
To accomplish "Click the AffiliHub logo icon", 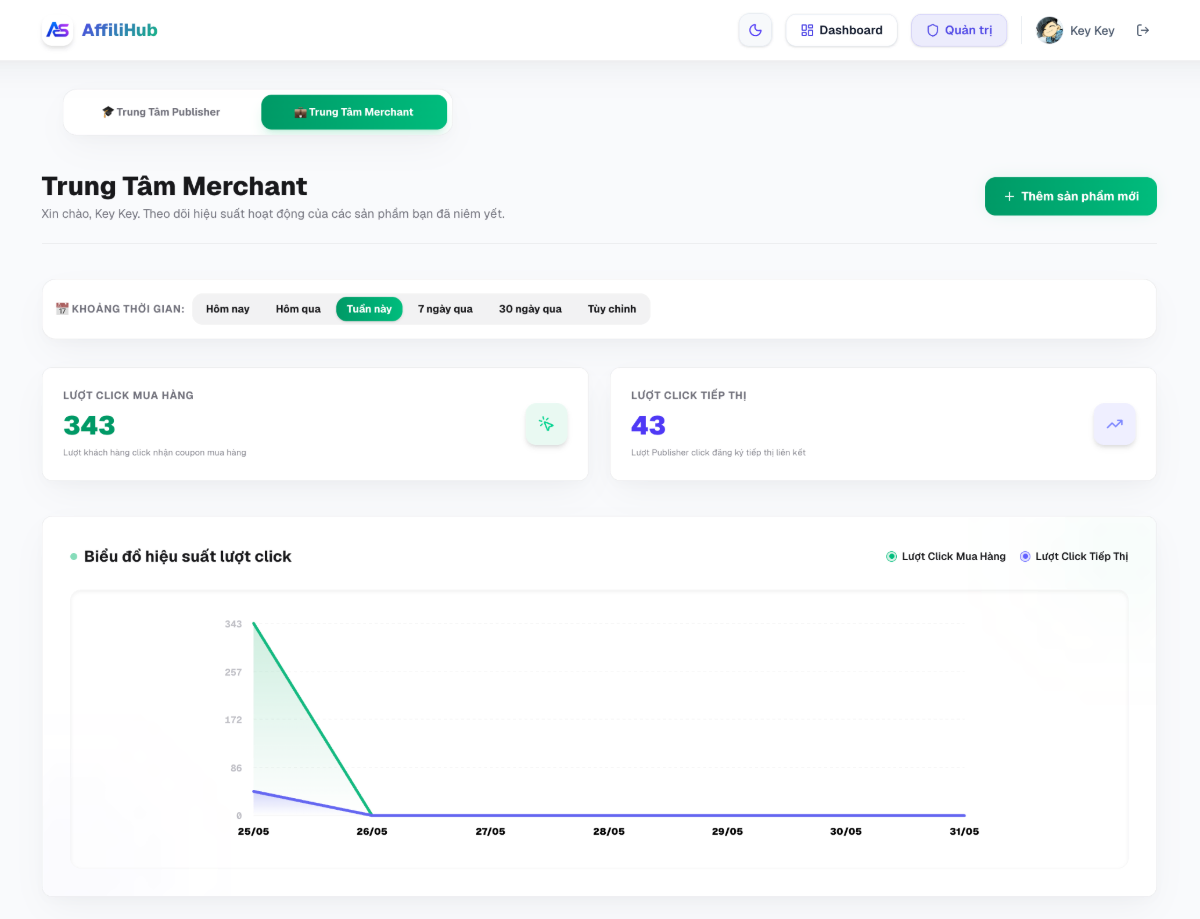I will (x=58, y=30).
